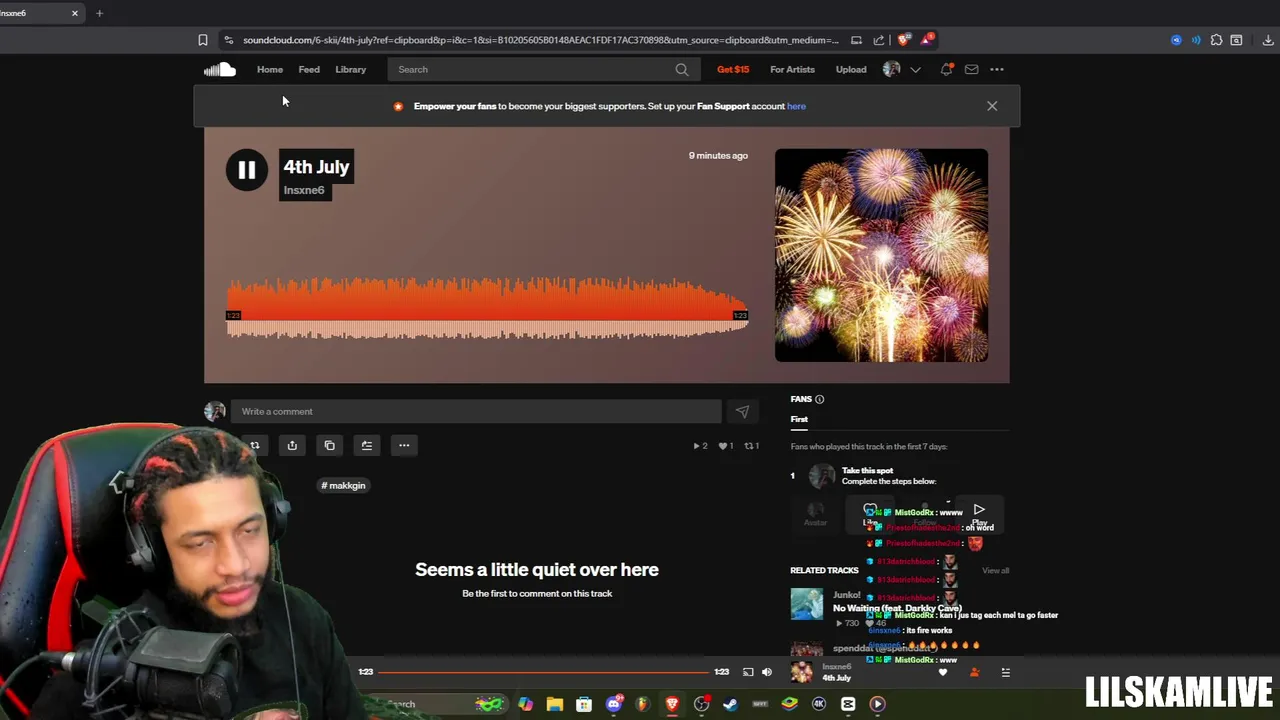Seek on the bottom player progress bar
The image size is (1280, 720).
click(x=544, y=672)
